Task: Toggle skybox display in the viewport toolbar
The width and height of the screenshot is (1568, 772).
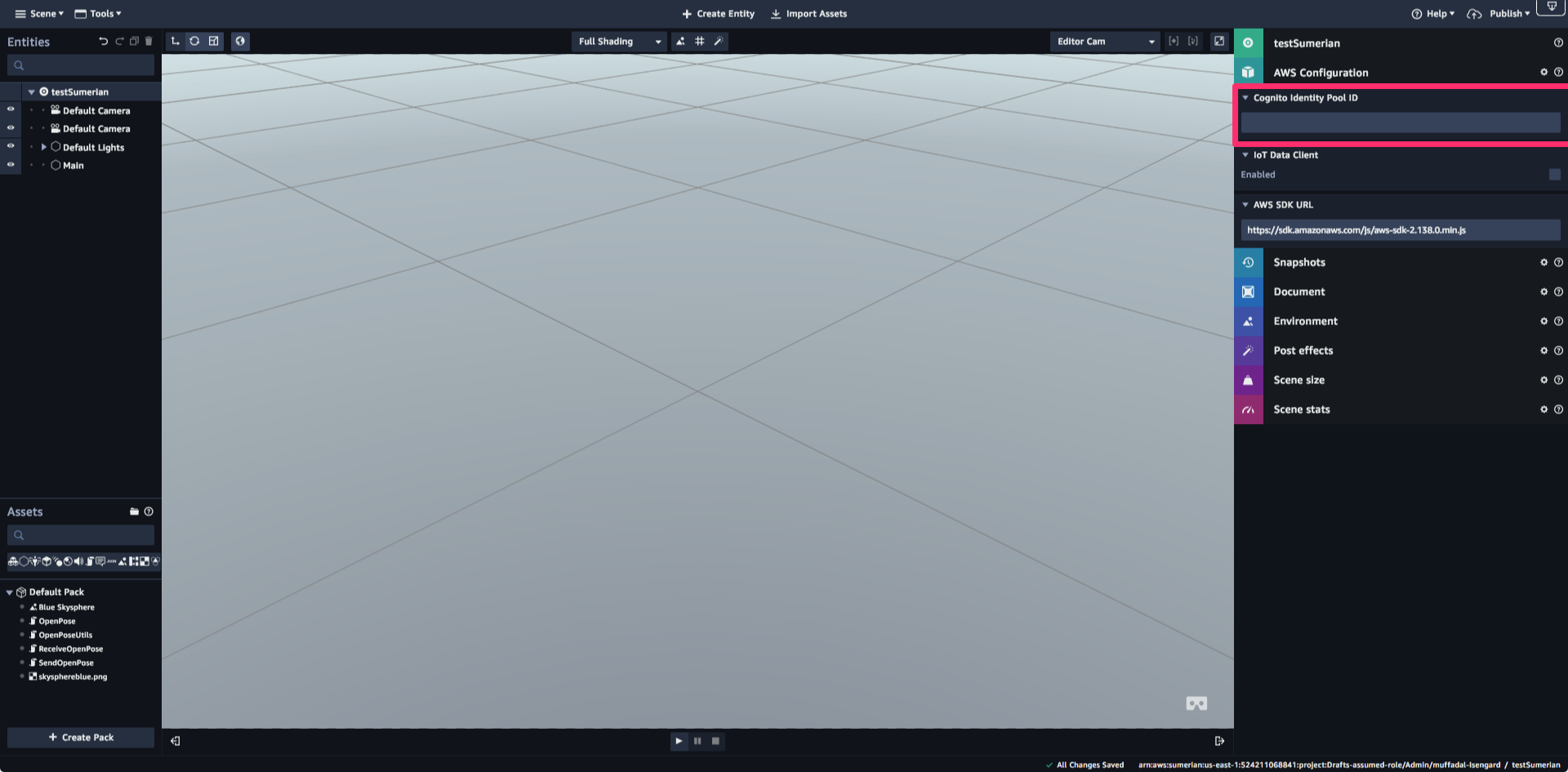Action: click(680, 41)
